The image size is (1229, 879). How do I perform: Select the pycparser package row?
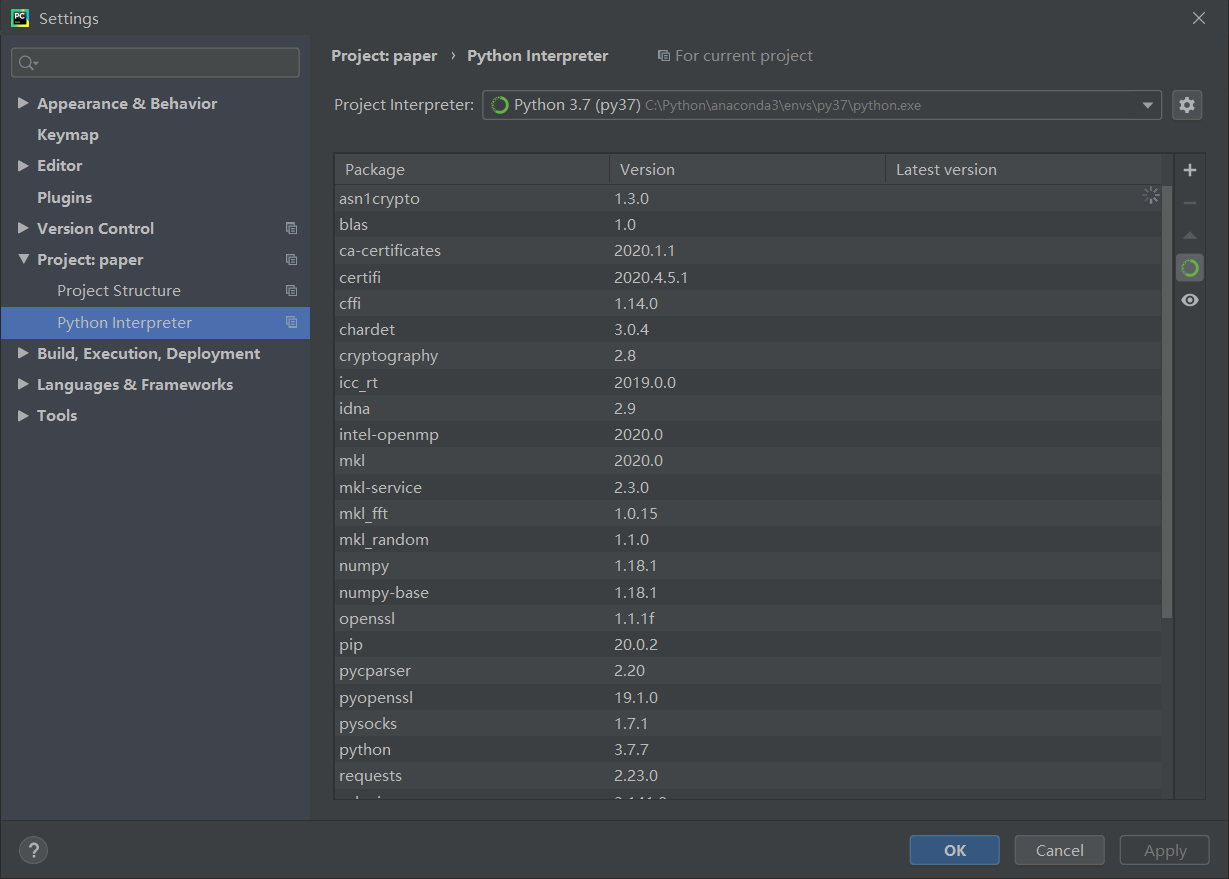pos(748,671)
